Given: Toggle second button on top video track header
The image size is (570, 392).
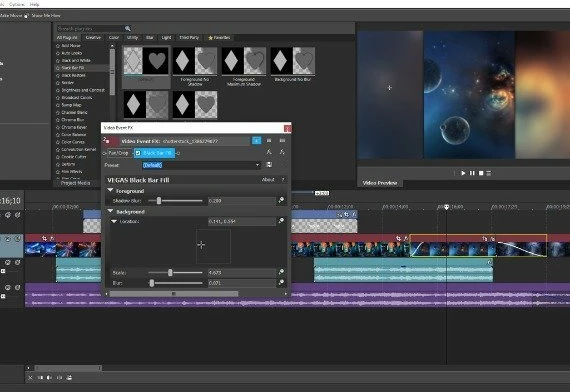Looking at the screenshot, I should click(x=17, y=215).
